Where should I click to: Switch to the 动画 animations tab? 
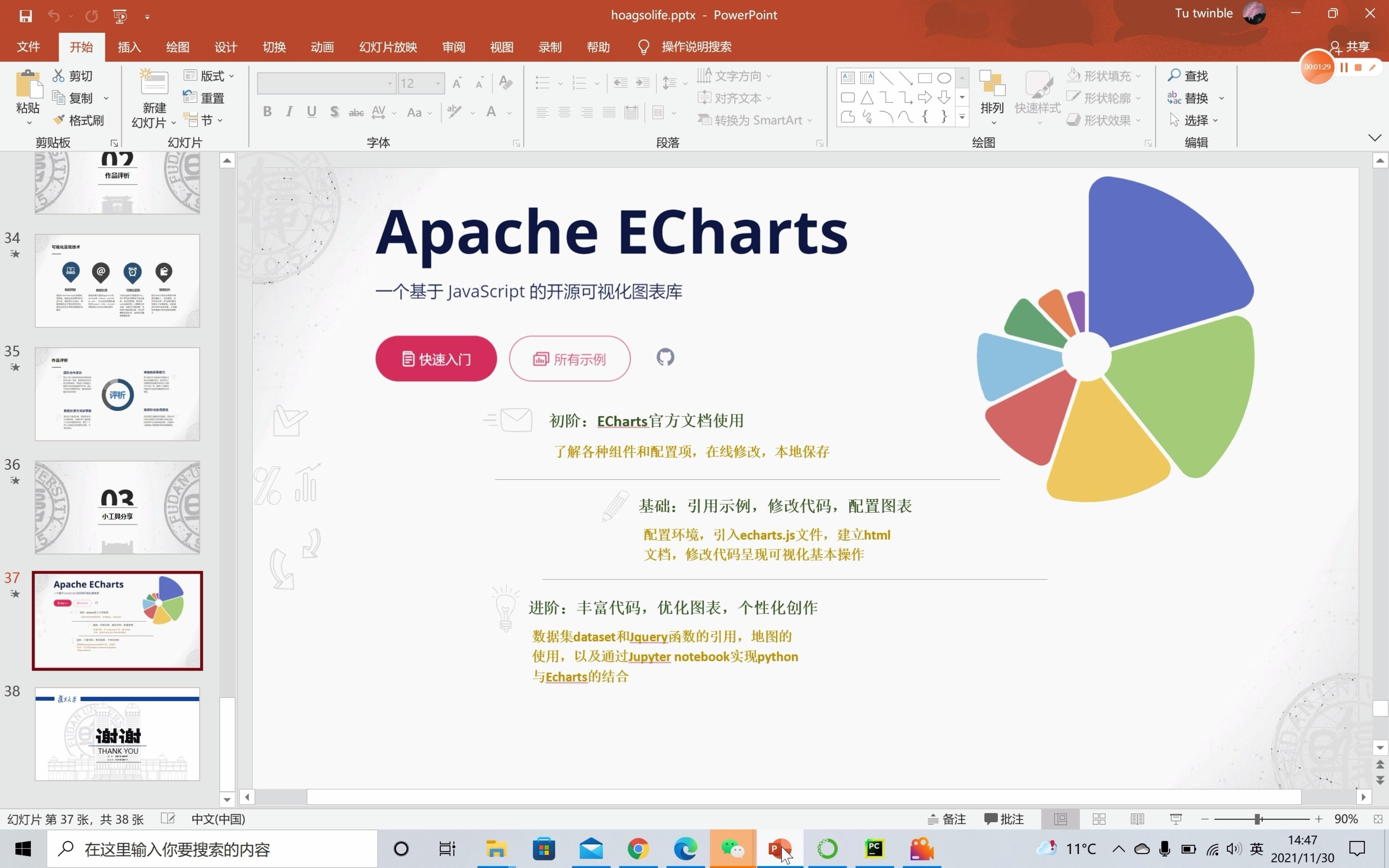point(322,47)
